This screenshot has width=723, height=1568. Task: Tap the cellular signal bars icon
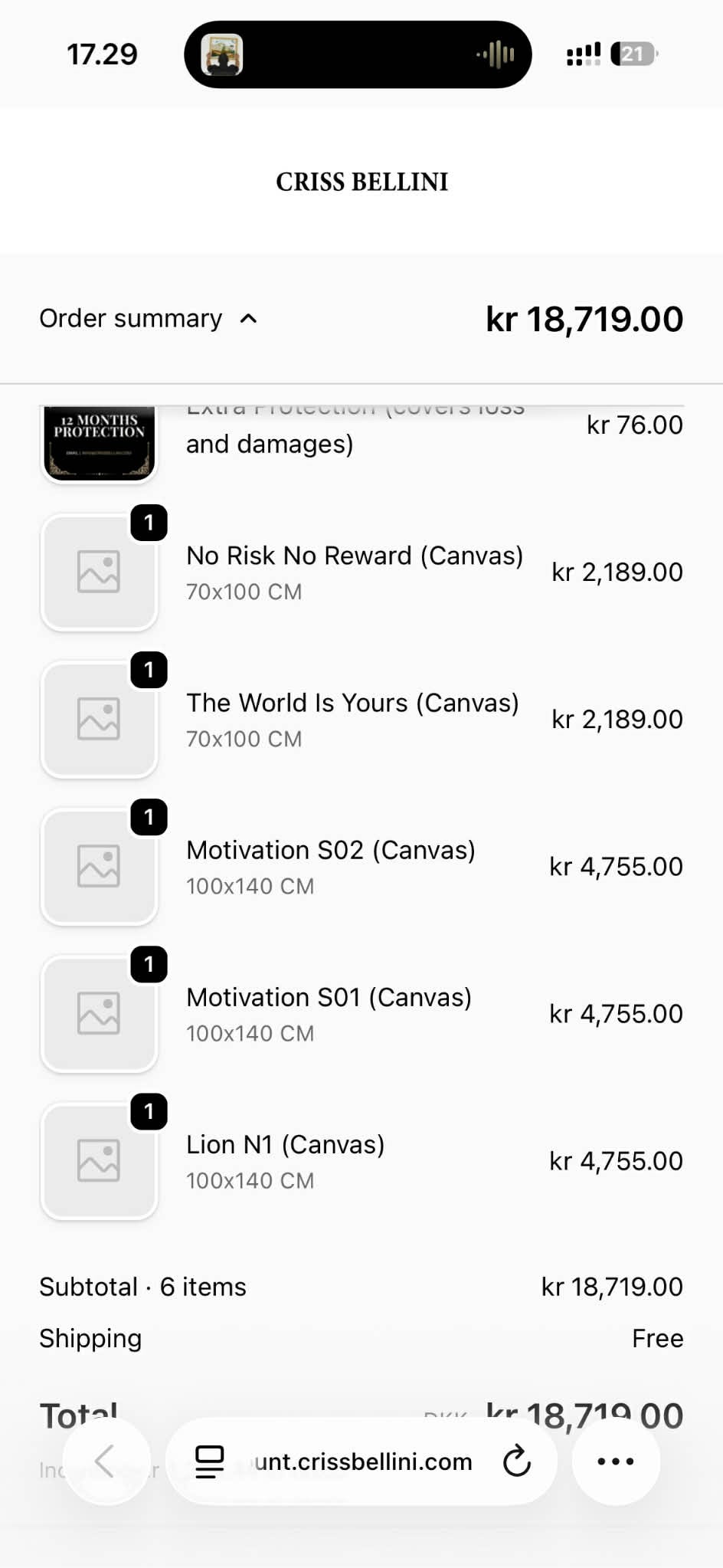pyautogui.click(x=583, y=54)
